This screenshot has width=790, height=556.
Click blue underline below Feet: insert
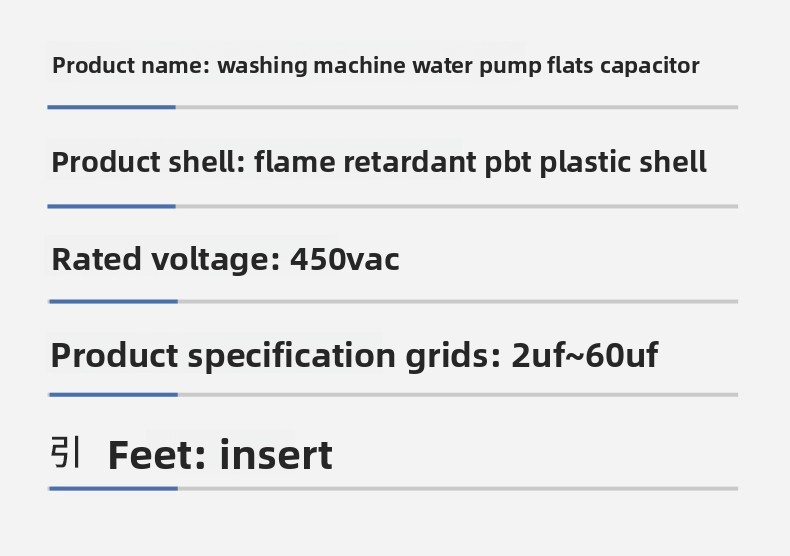(x=113, y=489)
